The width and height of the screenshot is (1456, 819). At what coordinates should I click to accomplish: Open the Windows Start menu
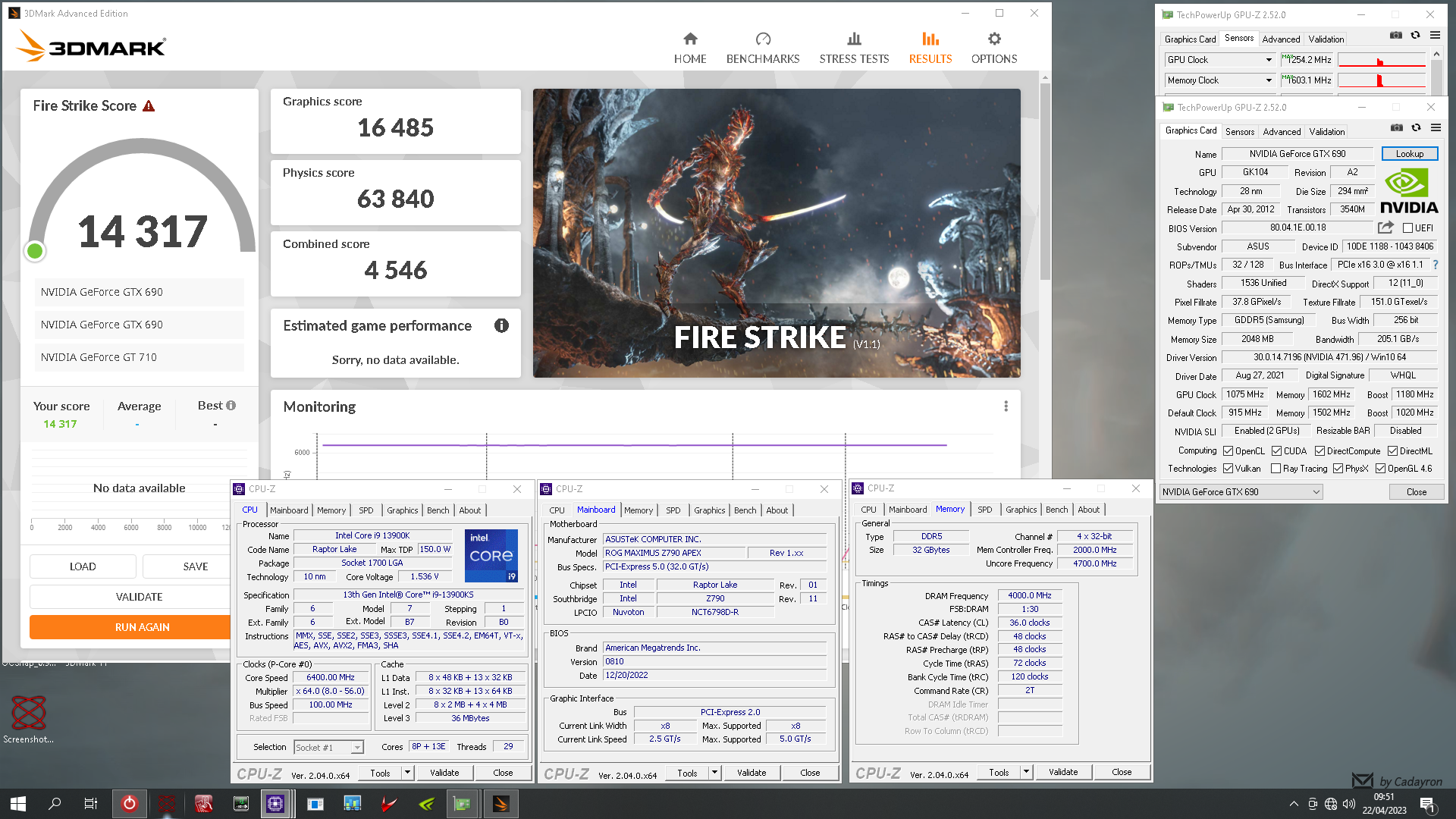coord(18,804)
